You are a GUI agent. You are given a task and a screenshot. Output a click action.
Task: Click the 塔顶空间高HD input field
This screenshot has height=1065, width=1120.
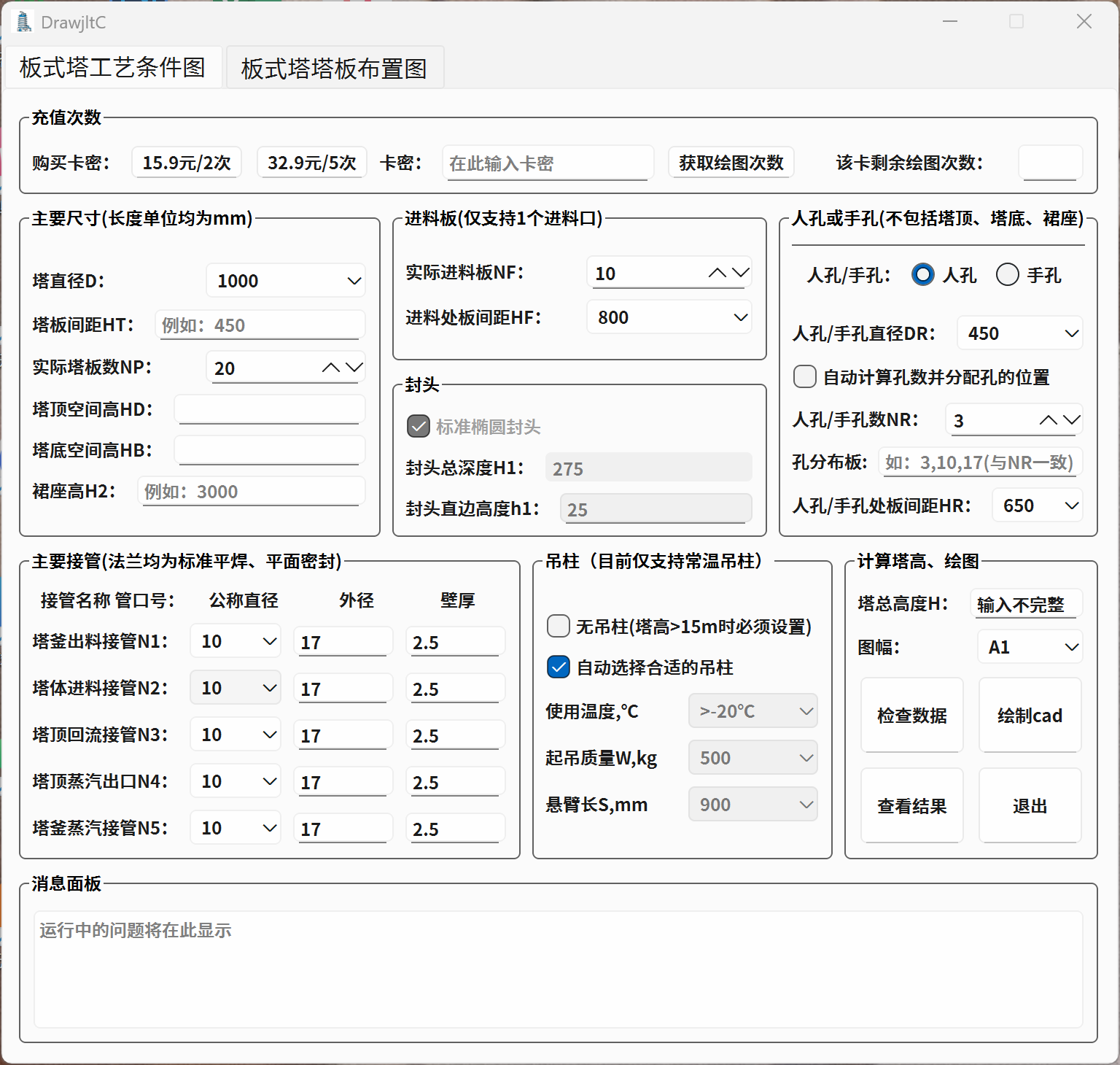coord(270,409)
